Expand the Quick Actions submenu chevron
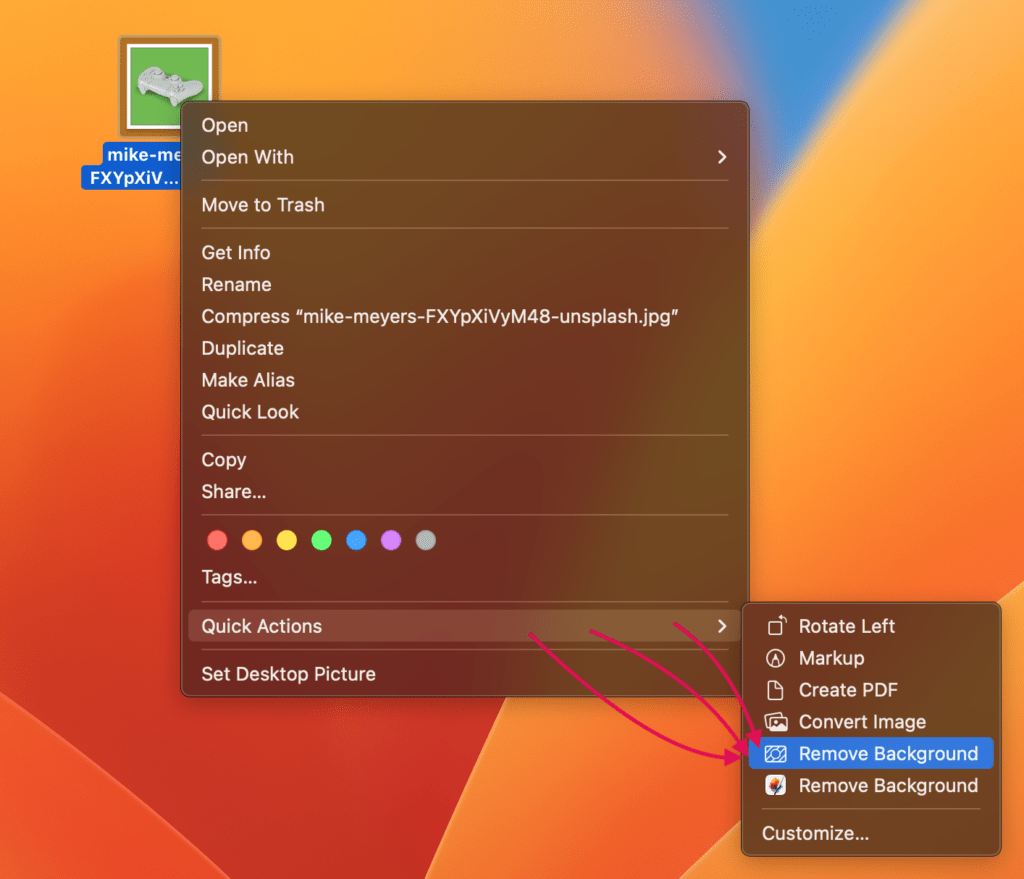 (722, 626)
